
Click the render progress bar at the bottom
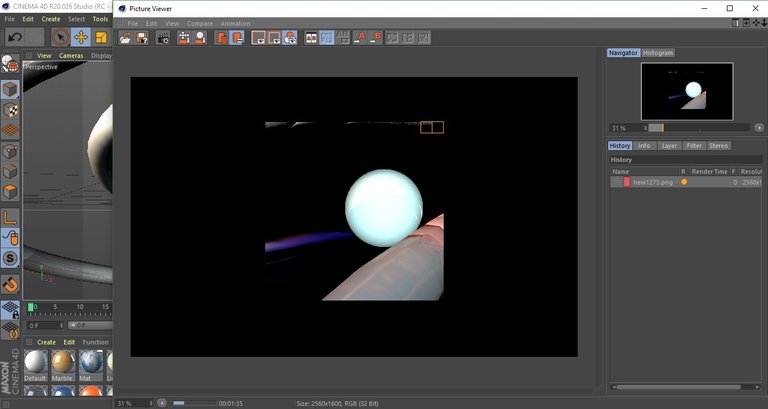(x=194, y=403)
